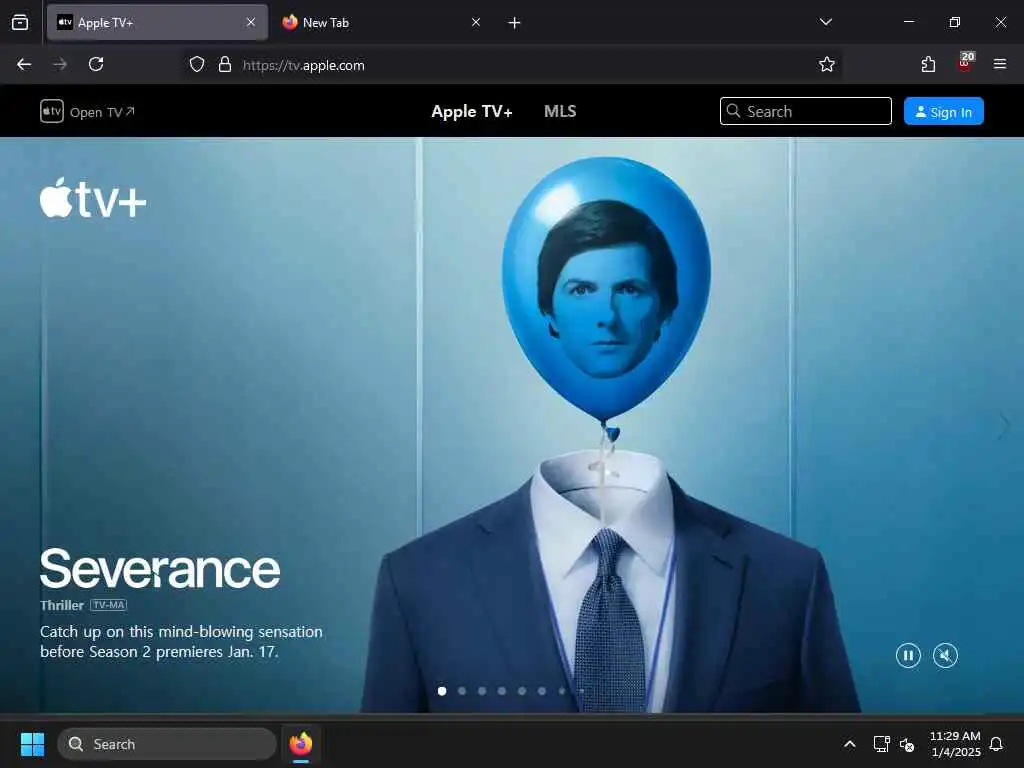Advance to the next hero slide
Screen dimensions: 1024x768
pyautogui.click(x=1004, y=426)
